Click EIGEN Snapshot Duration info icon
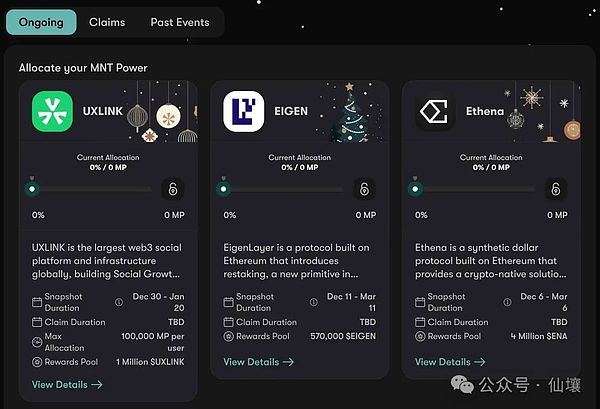The height and width of the screenshot is (409, 600). (x=309, y=302)
